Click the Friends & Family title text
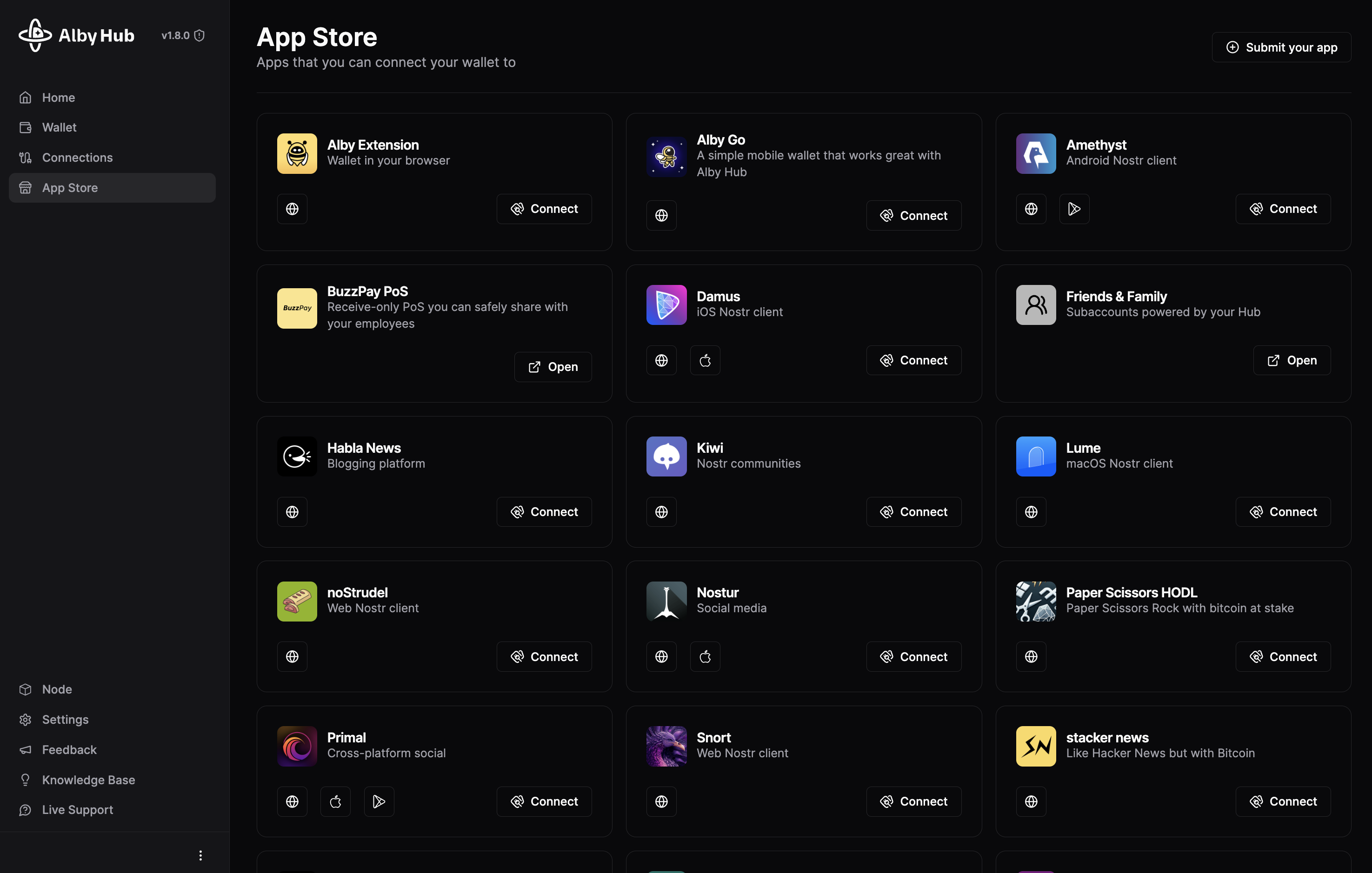 pos(1116,297)
